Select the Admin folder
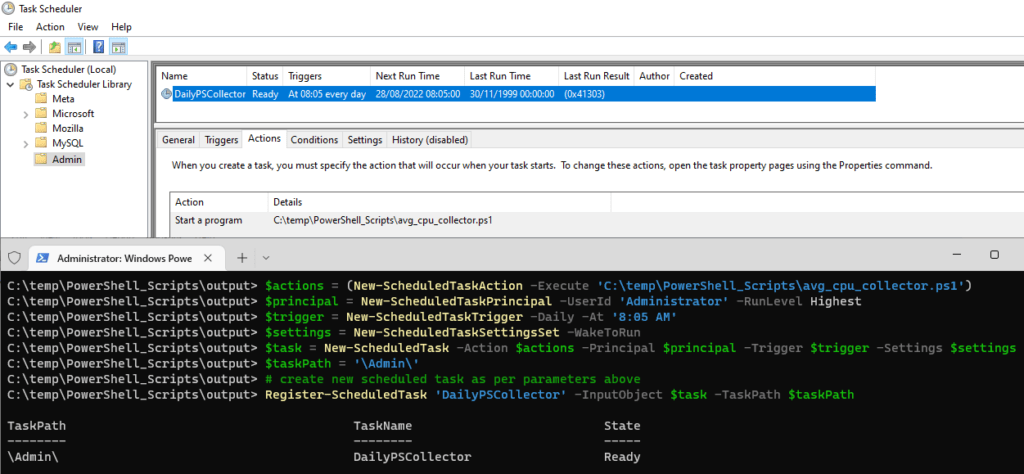The width and height of the screenshot is (1024, 474). click(68, 159)
